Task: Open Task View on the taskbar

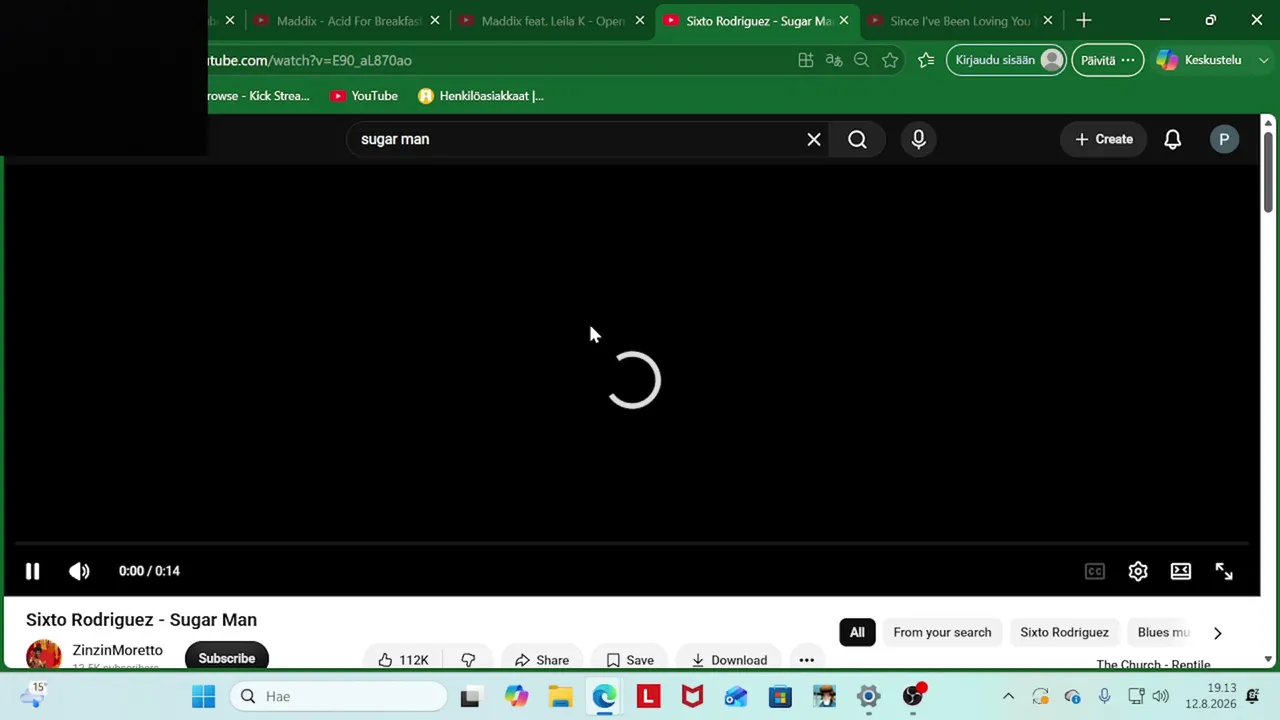Action: (470, 696)
